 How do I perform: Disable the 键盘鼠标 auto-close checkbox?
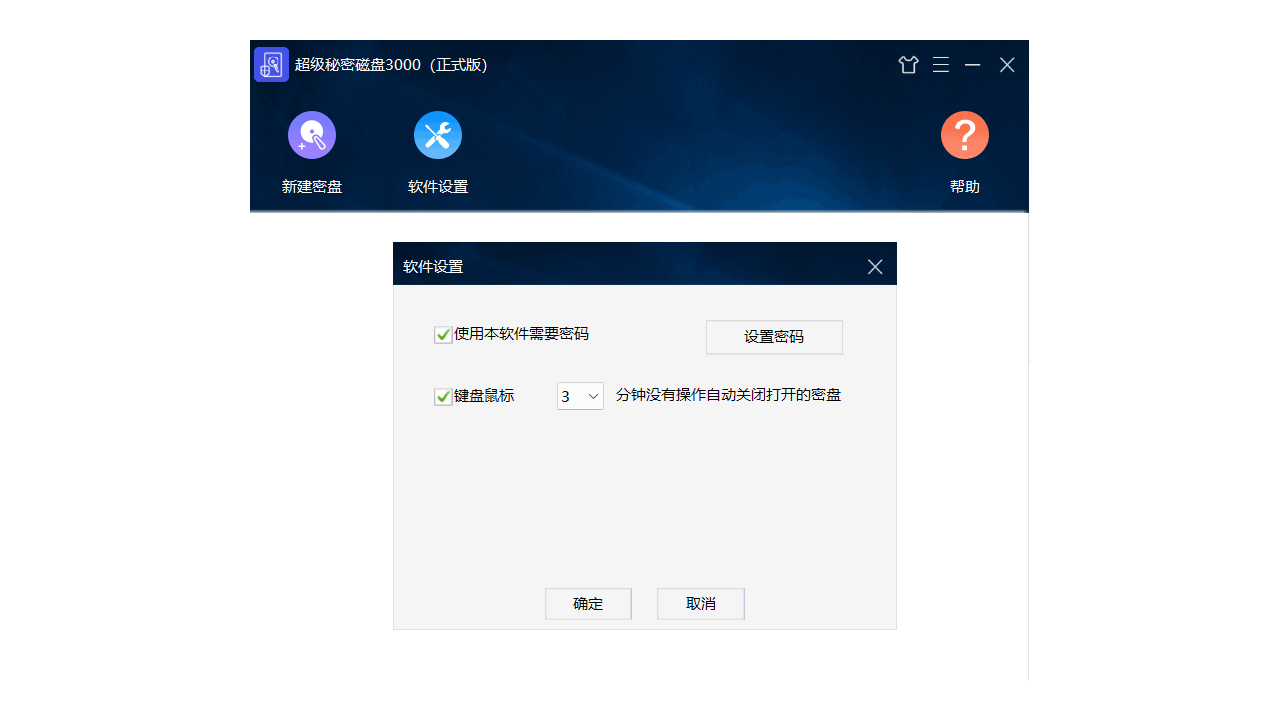(442, 396)
